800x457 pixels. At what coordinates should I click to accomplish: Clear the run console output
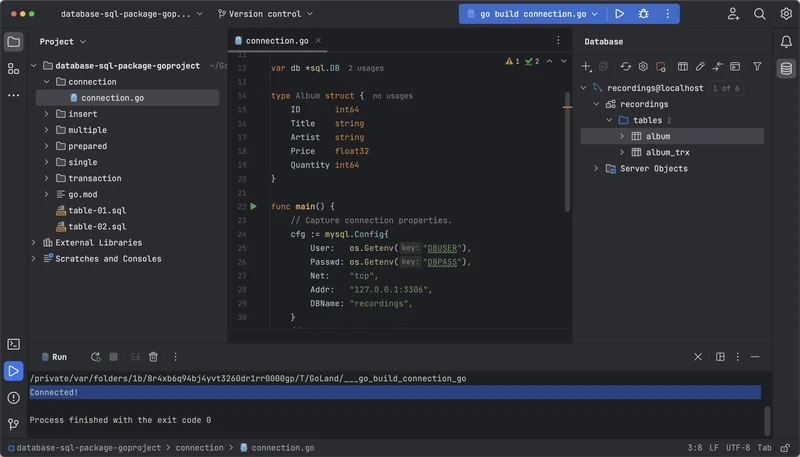153,357
